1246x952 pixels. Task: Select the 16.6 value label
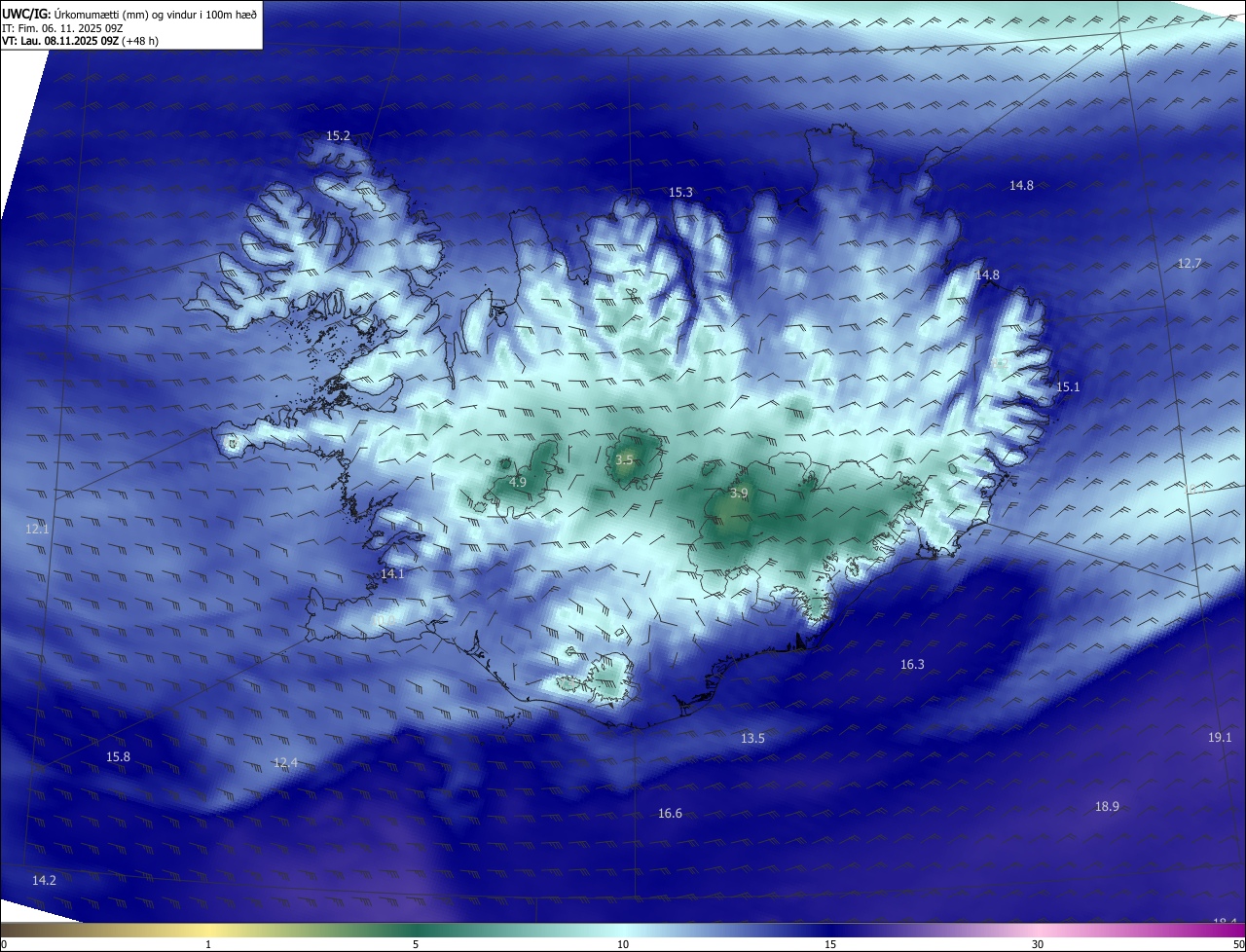pos(670,814)
